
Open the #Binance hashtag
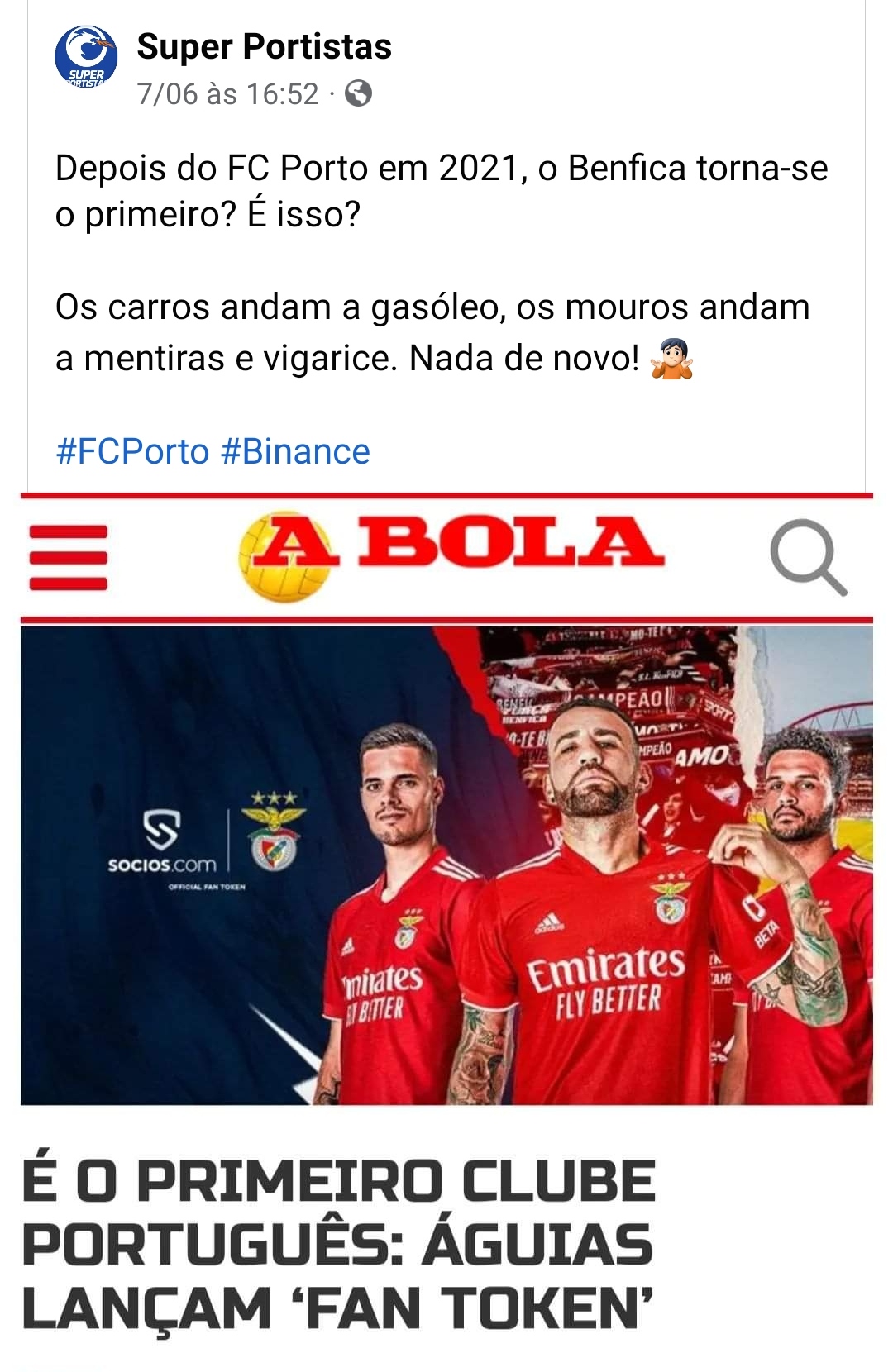(x=295, y=451)
